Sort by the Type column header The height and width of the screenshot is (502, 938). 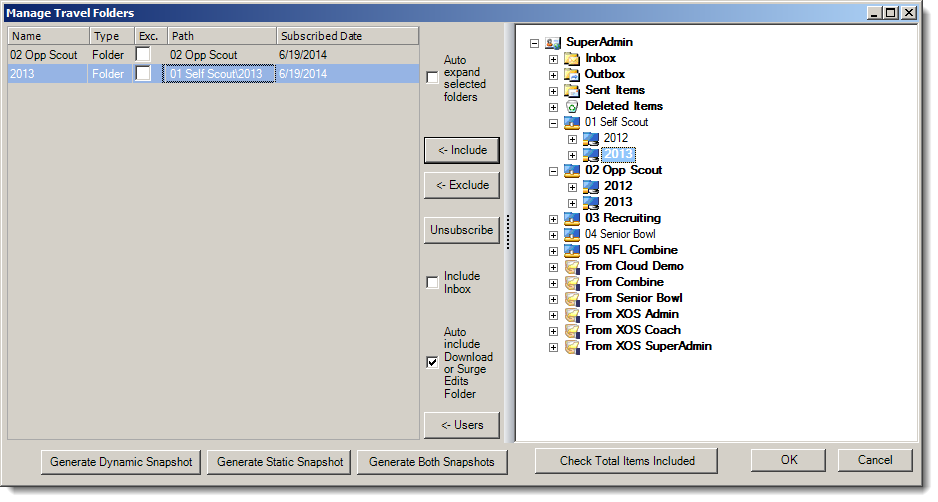[111, 36]
